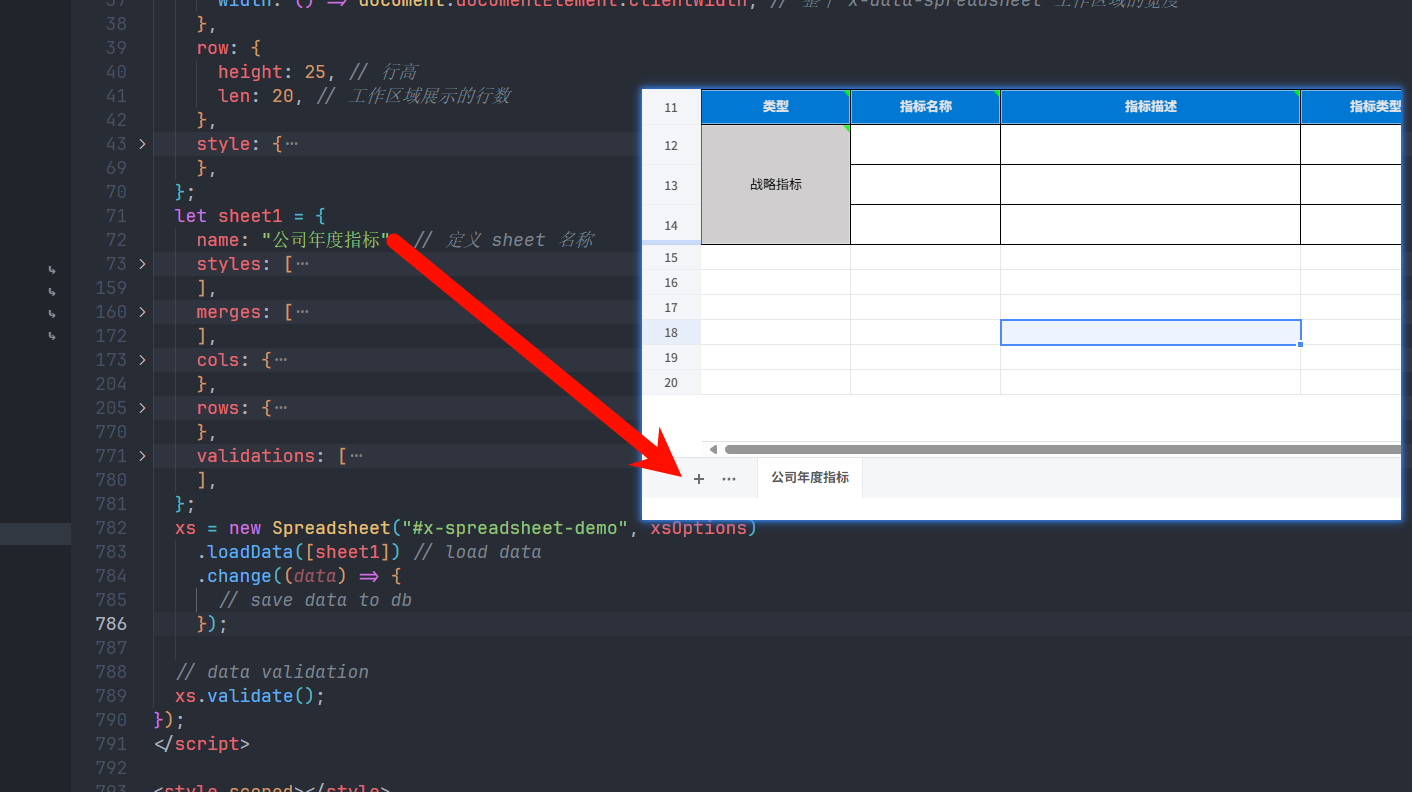This screenshot has height=792, width=1412.
Task: Click the left arrow of the spreadsheet scrollbar
Action: tap(713, 448)
